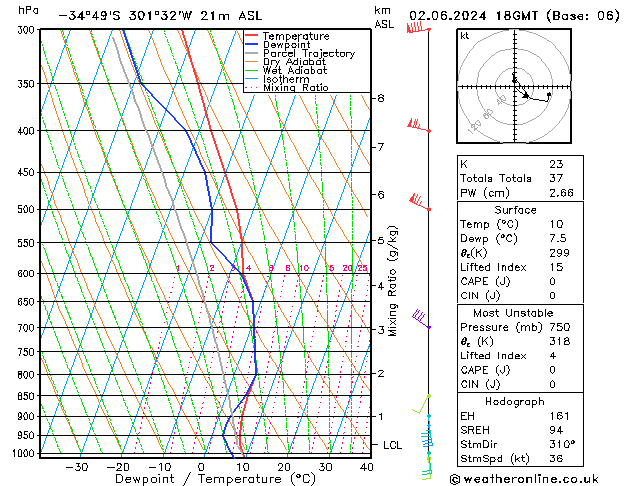This screenshot has width=629, height=486.
Task: Click the SREH value 94
Action: tap(556, 430)
